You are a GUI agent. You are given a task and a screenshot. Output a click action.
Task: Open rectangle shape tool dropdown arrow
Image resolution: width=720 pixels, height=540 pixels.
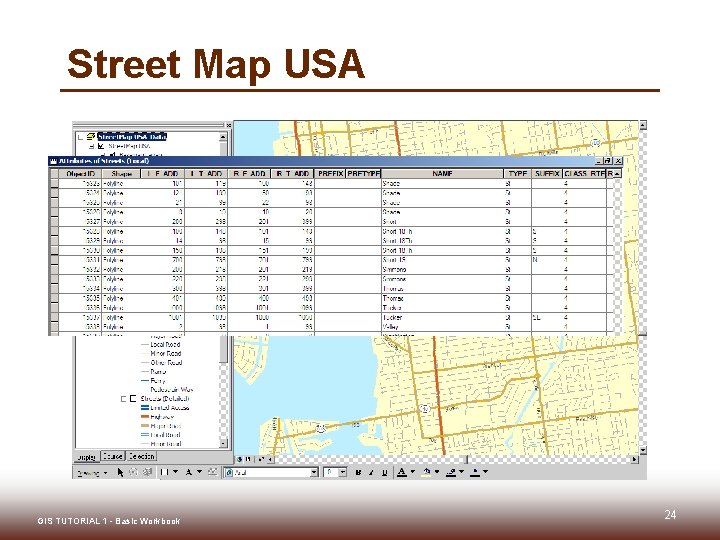point(175,472)
